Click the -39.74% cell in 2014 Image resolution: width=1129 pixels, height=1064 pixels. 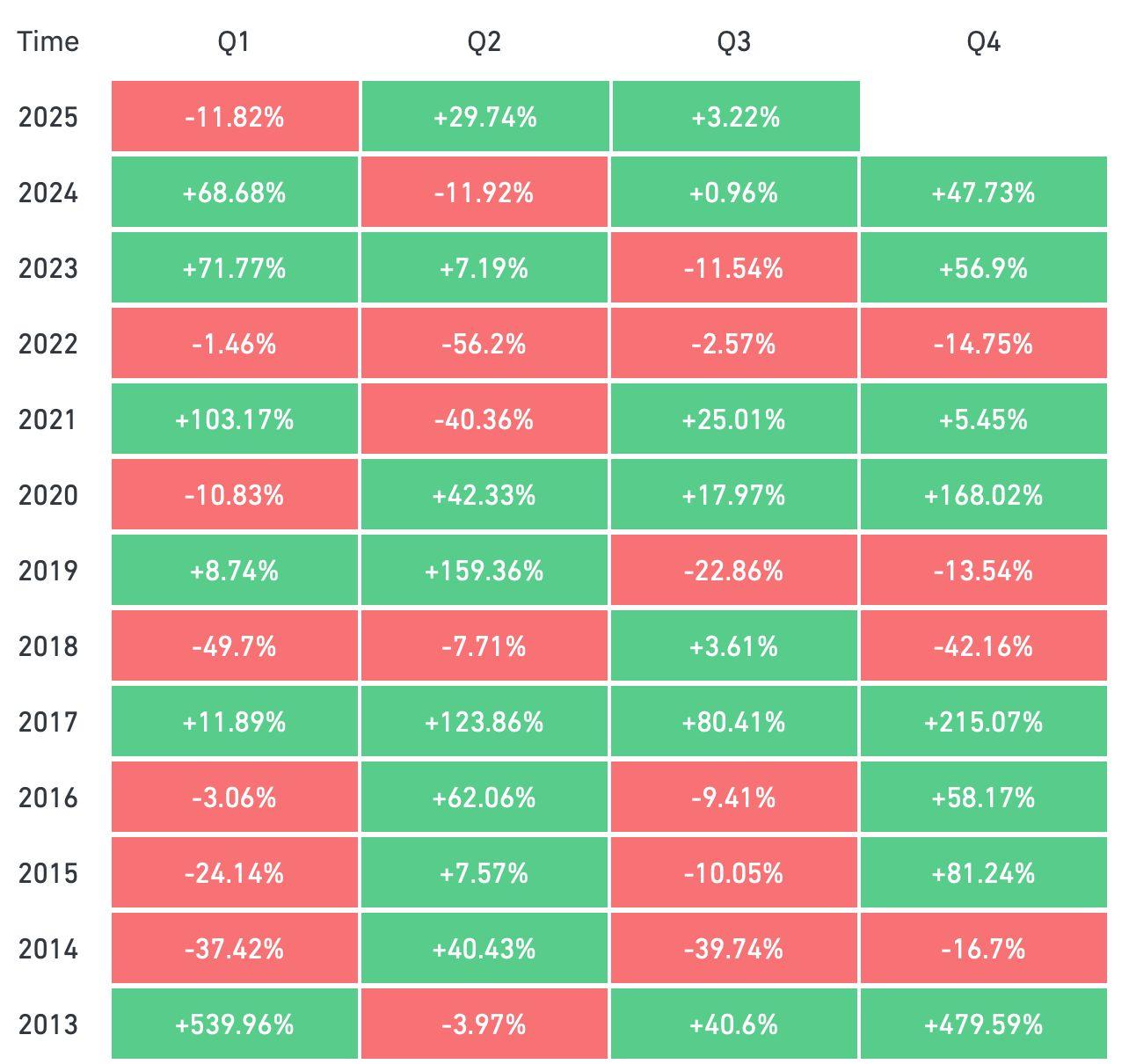[733, 949]
